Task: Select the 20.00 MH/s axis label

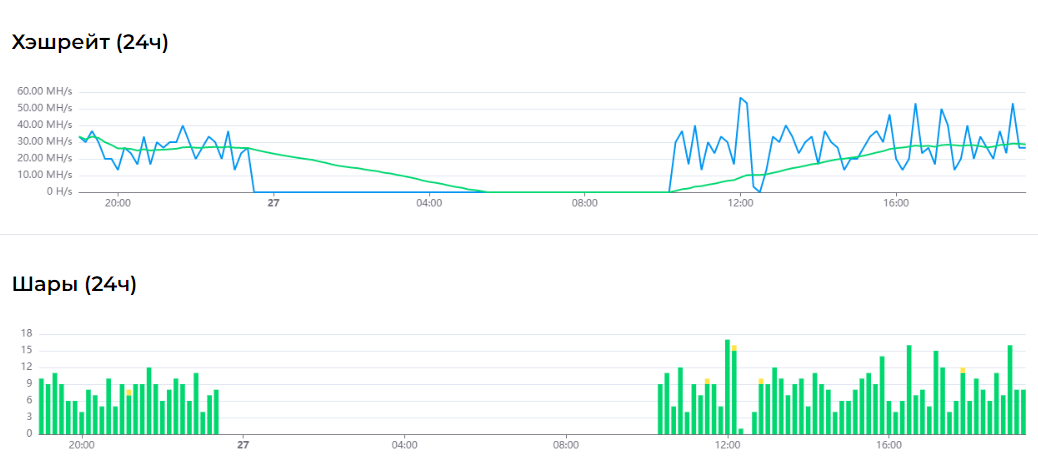Action: click(45, 158)
